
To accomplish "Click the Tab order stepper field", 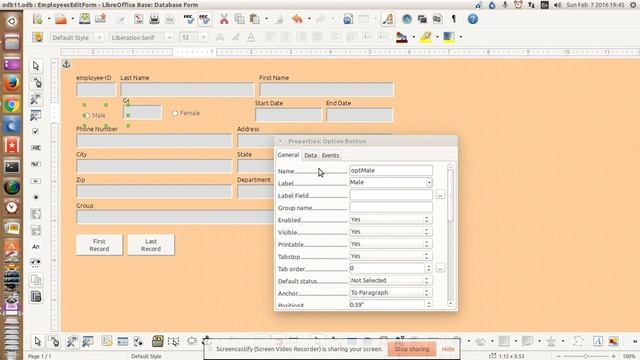I will click(x=391, y=268).
